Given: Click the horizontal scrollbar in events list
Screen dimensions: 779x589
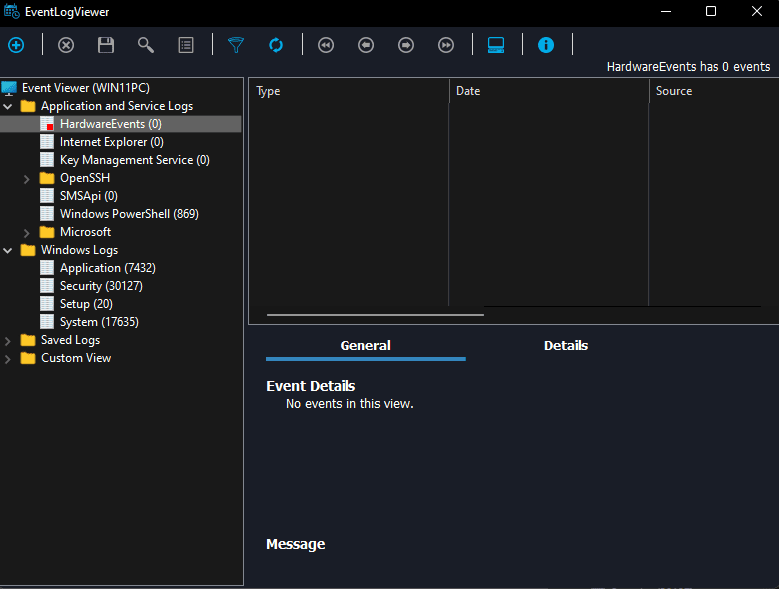Looking at the screenshot, I should pos(375,314).
